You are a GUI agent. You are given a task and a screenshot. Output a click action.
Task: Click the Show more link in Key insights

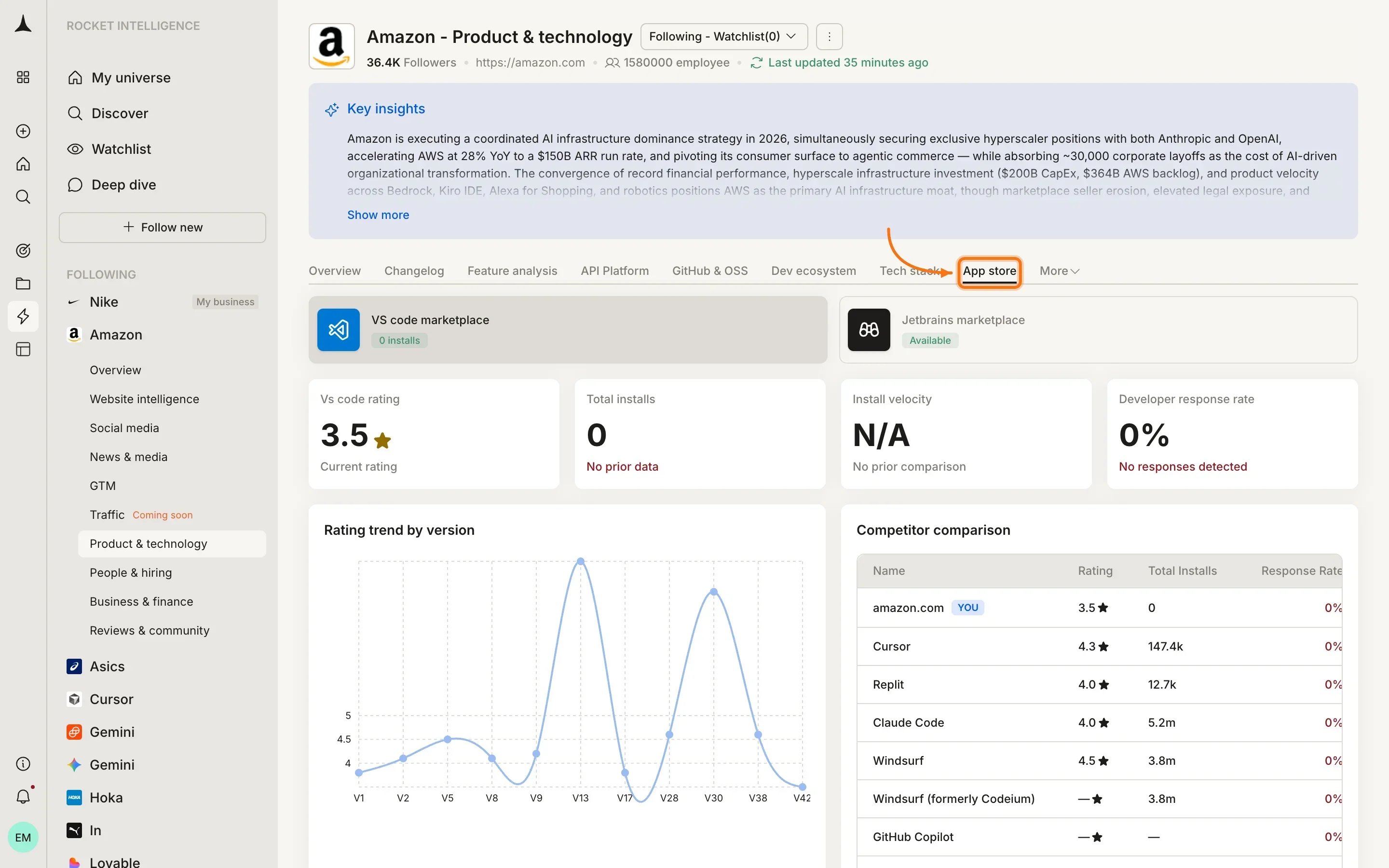(x=378, y=215)
